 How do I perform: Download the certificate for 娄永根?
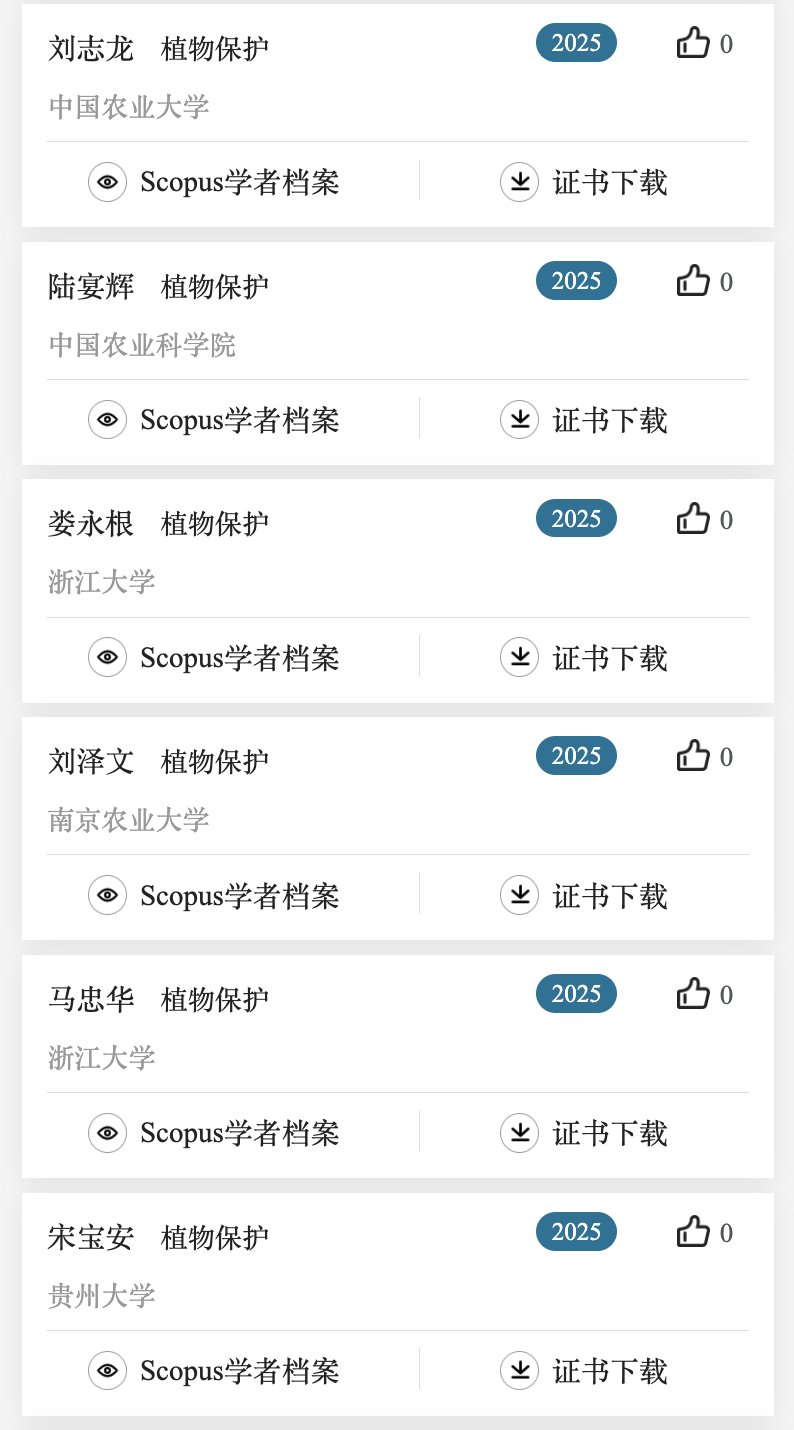point(609,658)
